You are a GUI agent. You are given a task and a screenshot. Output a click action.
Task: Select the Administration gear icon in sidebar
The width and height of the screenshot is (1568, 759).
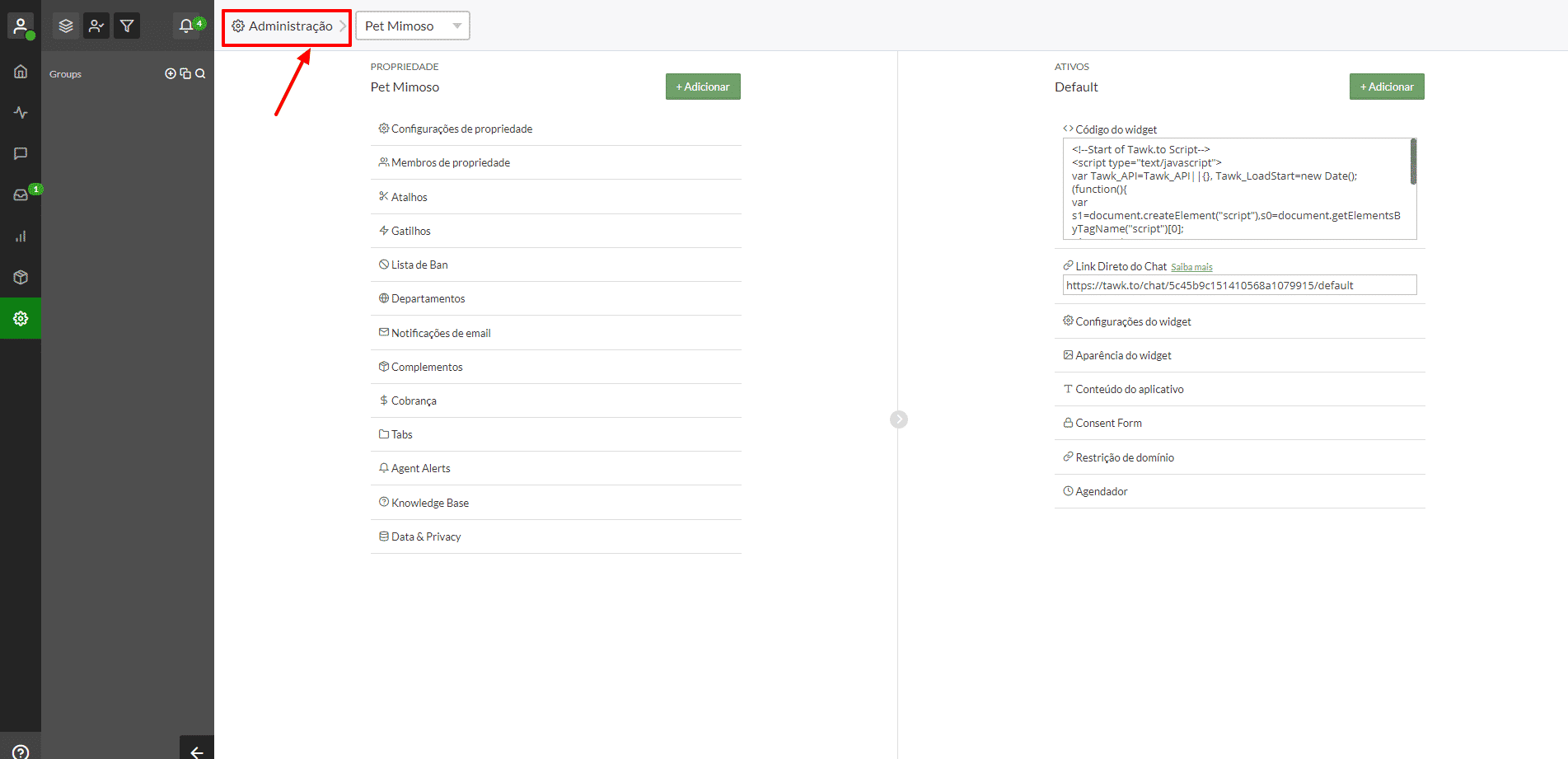click(21, 318)
